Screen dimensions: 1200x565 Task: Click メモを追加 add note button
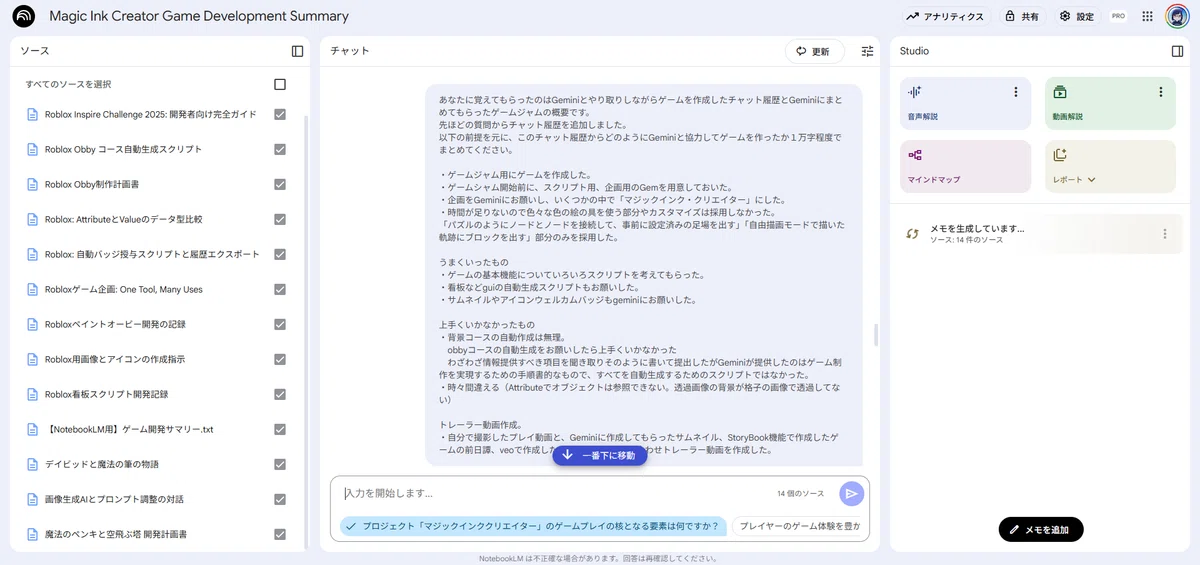(1041, 529)
